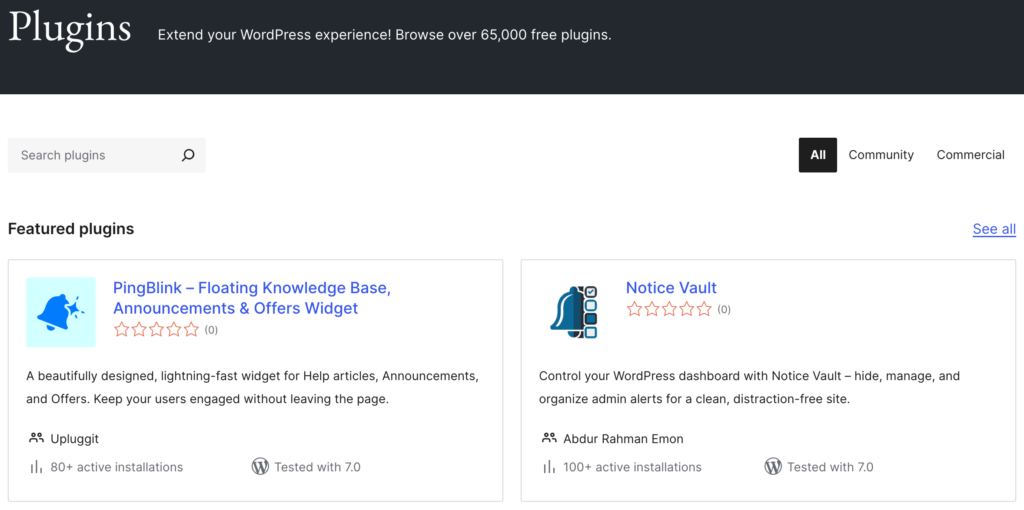The height and width of the screenshot is (510, 1024).
Task: Open the Notice Vault plugin title
Action: [x=671, y=288]
